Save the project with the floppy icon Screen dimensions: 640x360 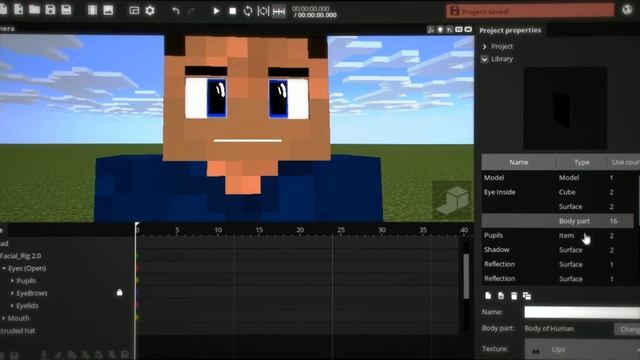click(50, 10)
